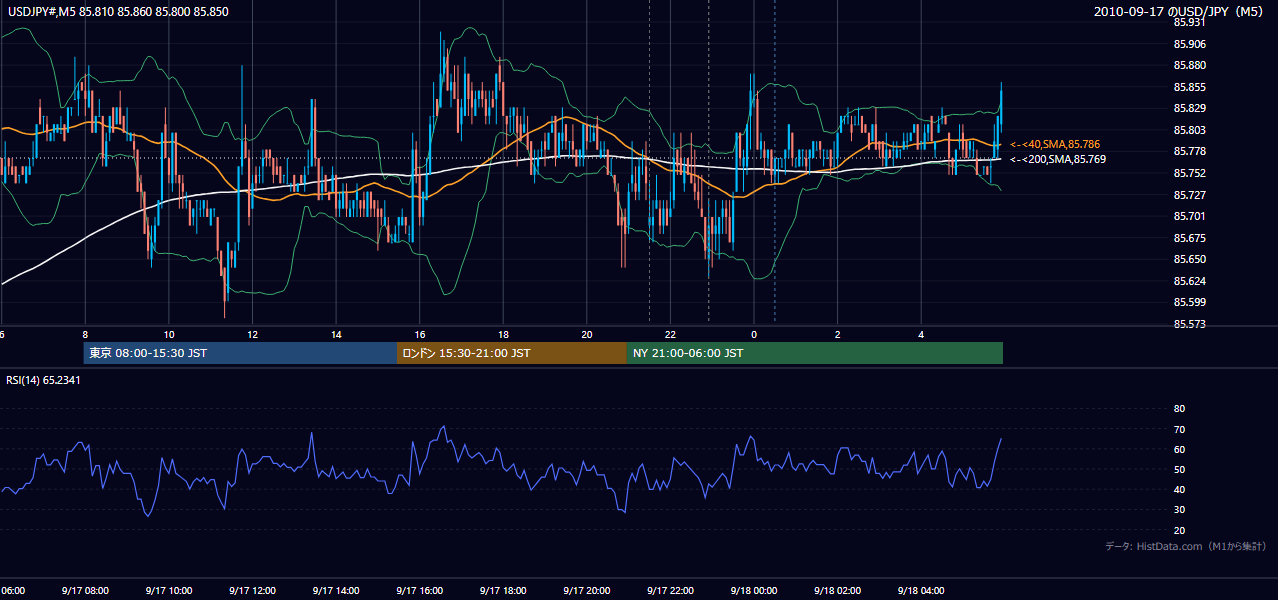Click price axis value 85.829
Screen dimensions: 1278x600
click(x=1190, y=108)
